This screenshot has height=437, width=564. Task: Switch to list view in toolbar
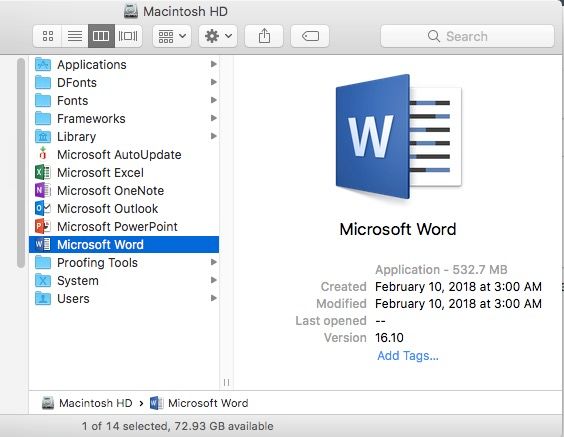point(75,36)
